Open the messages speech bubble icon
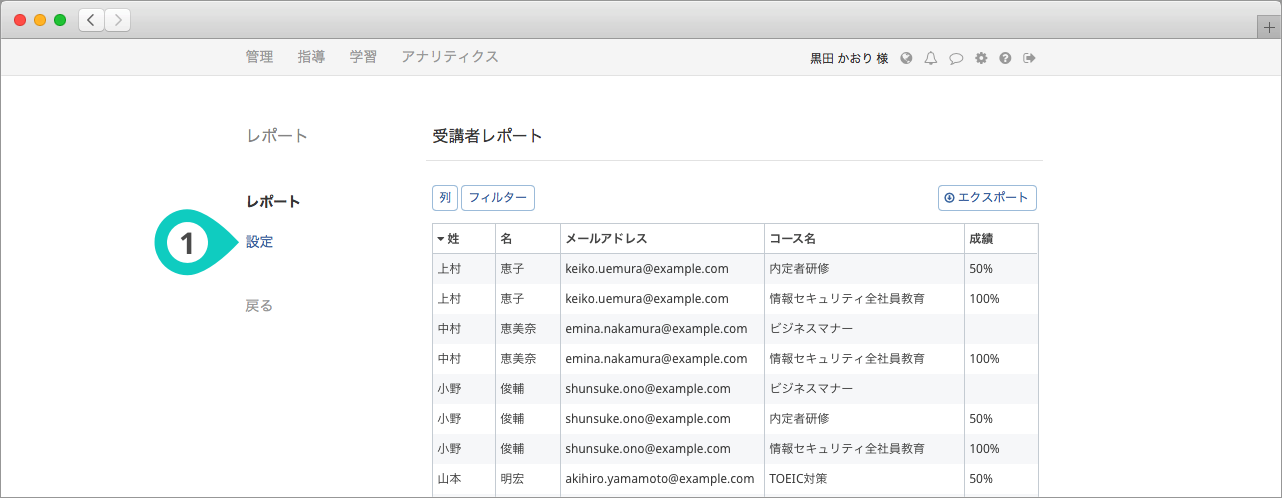This screenshot has height=498, width=1282. (956, 58)
